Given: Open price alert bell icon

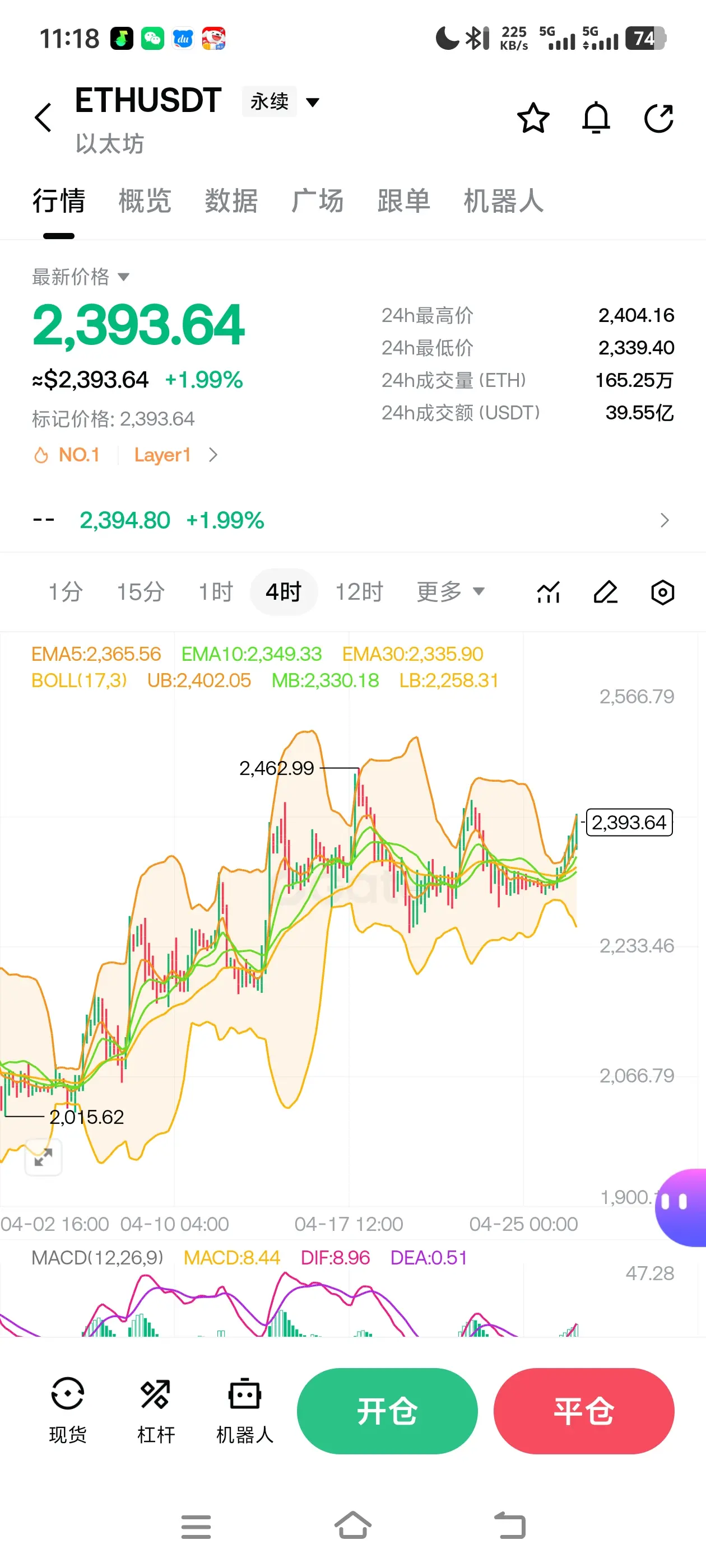Looking at the screenshot, I should click(x=596, y=118).
